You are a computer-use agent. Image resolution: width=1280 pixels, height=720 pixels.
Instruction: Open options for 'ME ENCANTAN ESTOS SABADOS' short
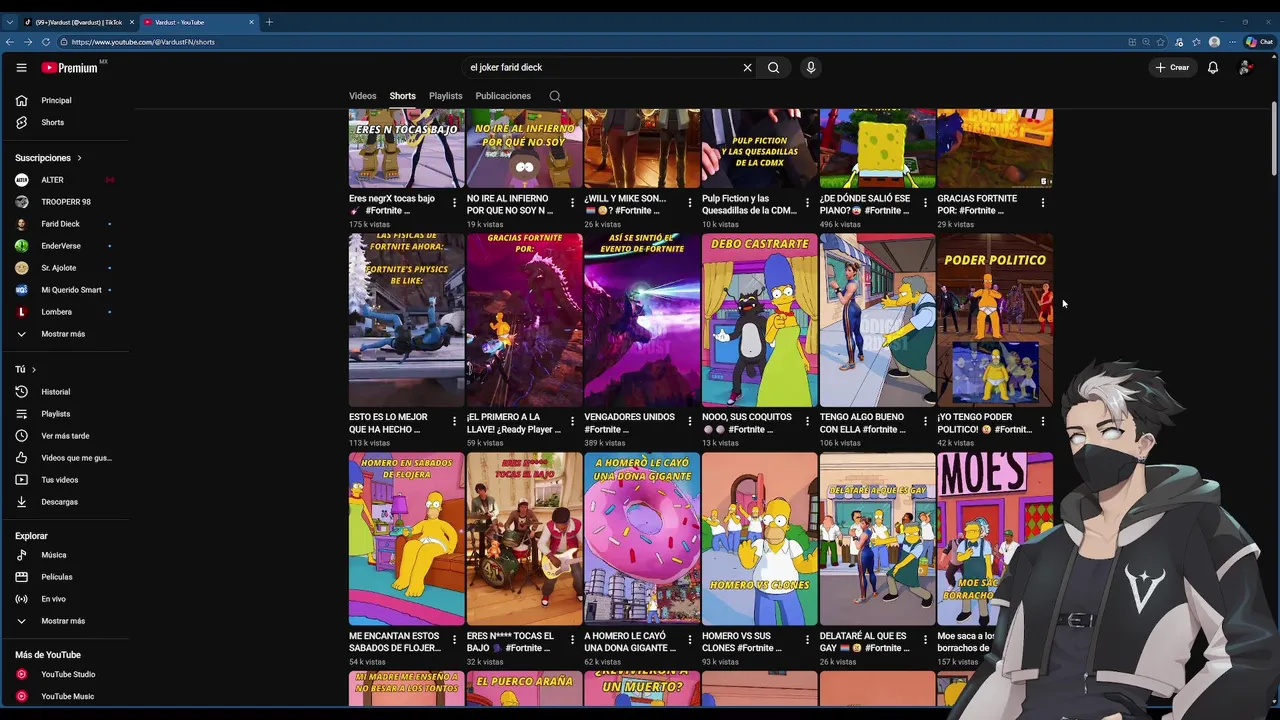(x=455, y=640)
